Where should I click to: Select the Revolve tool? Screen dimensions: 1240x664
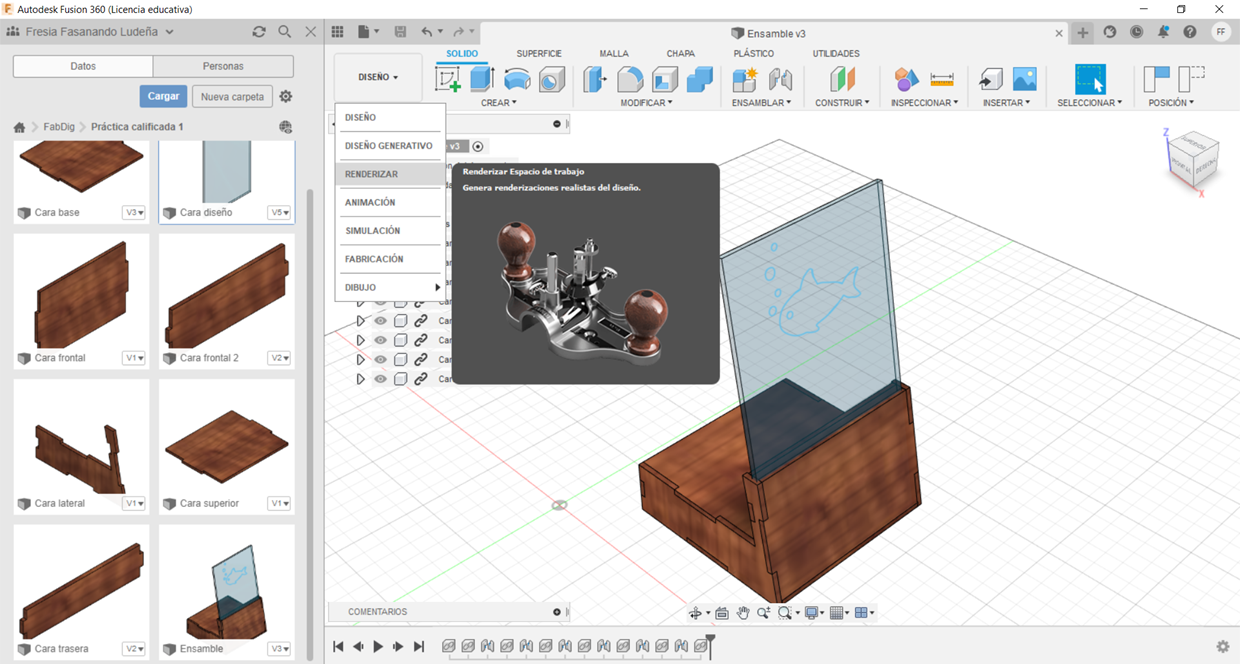click(x=517, y=79)
